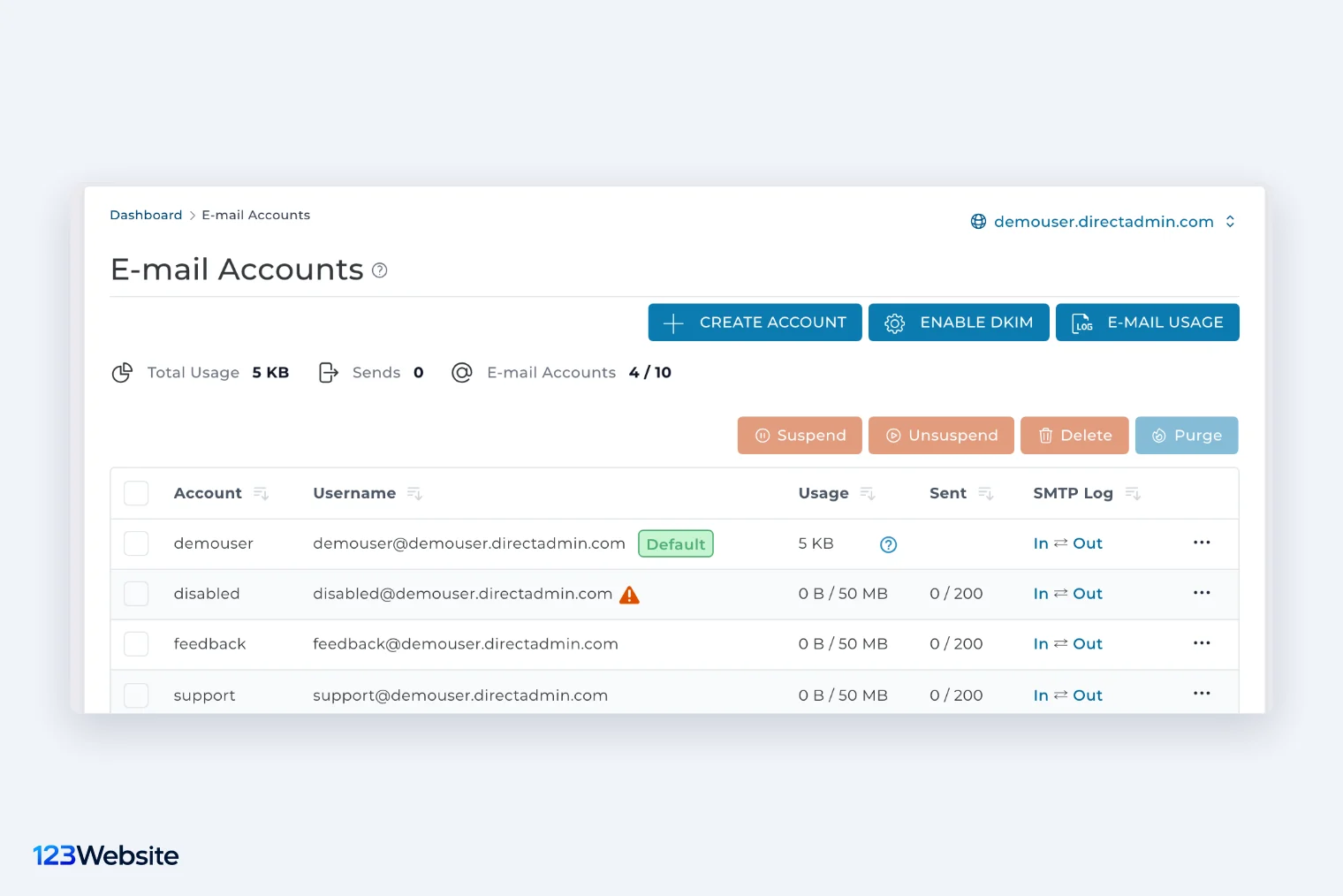Image resolution: width=1343 pixels, height=896 pixels.
Task: Open SMTP Out log for feedback account
Action: [1088, 644]
